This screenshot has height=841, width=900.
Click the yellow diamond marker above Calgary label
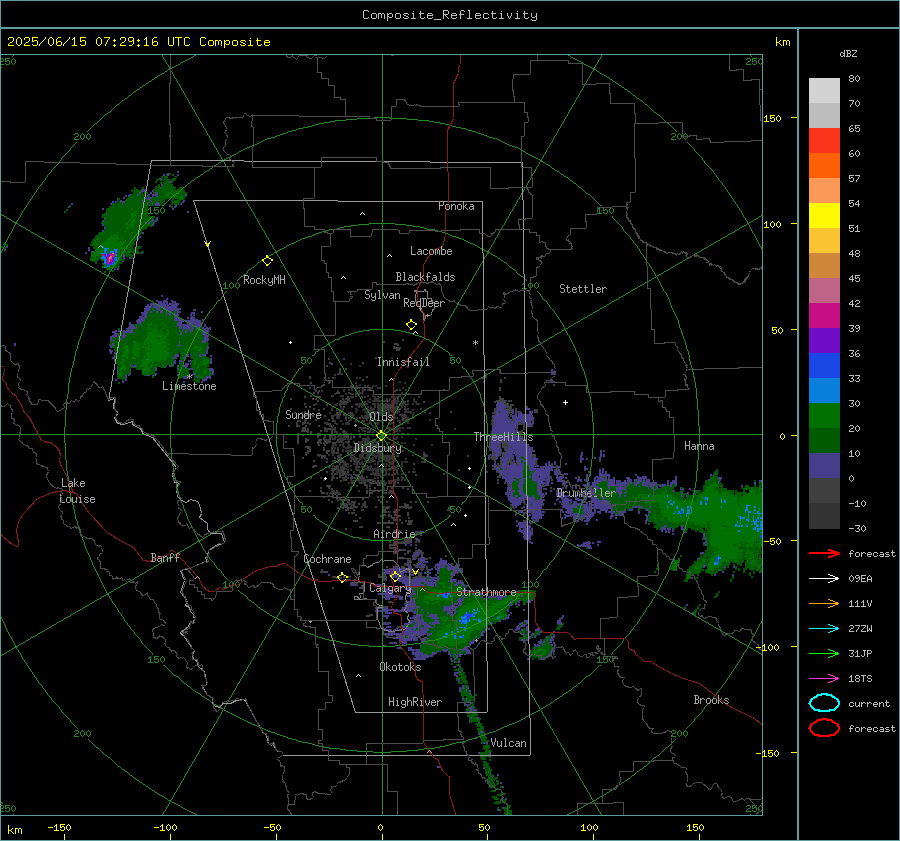[395, 576]
